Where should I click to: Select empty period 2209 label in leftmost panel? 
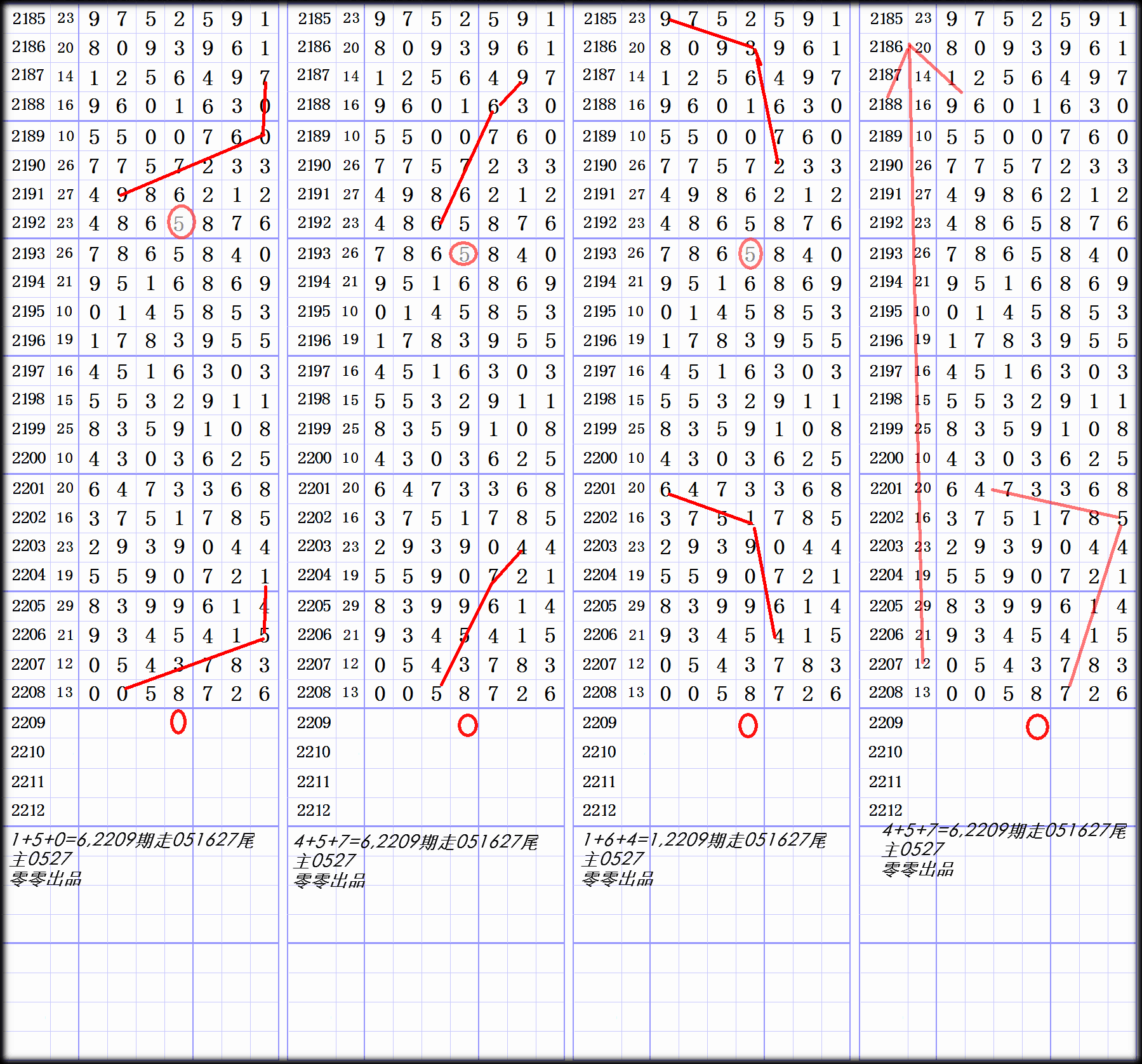tap(29, 722)
